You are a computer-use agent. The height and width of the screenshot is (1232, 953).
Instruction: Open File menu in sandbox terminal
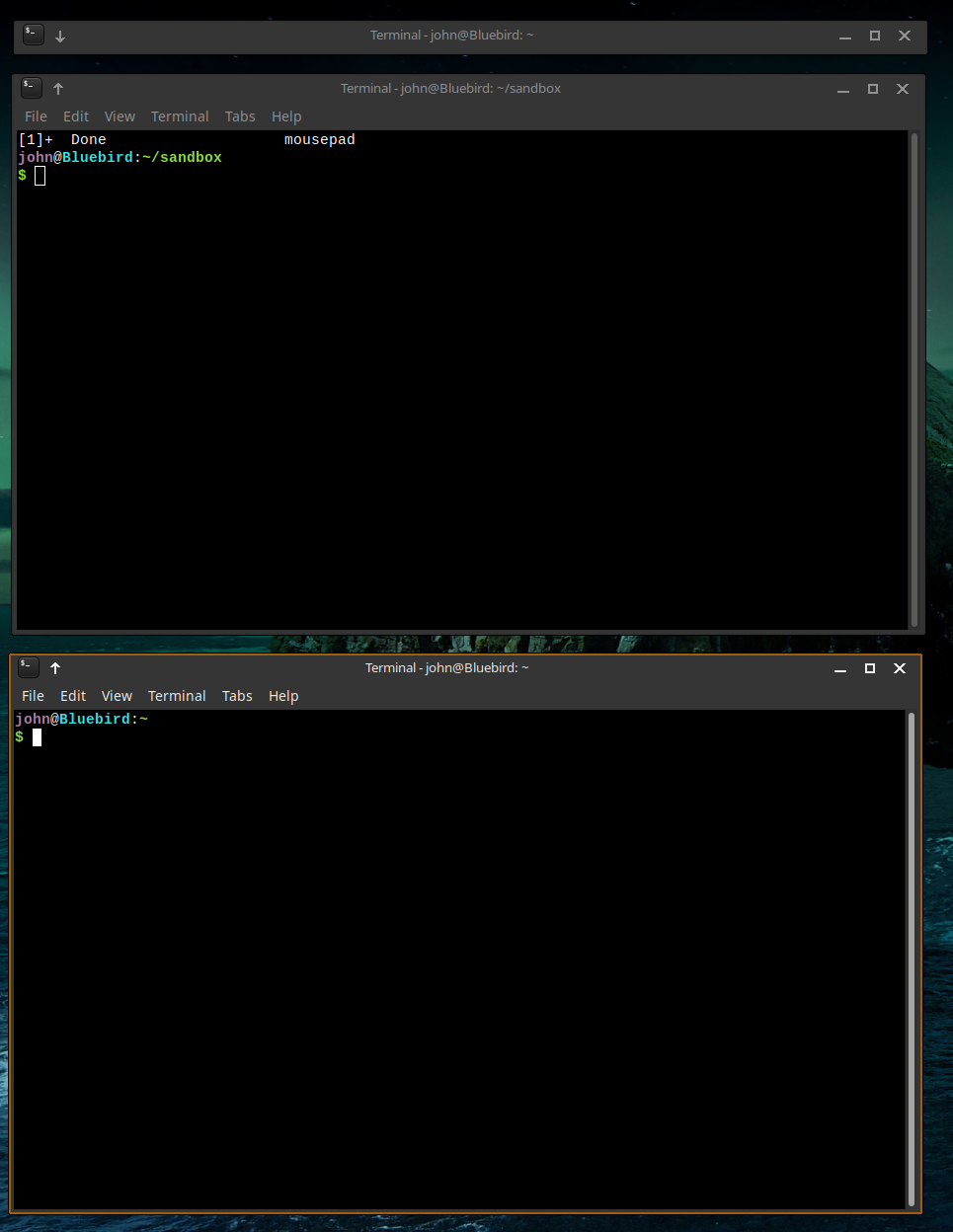coord(36,116)
